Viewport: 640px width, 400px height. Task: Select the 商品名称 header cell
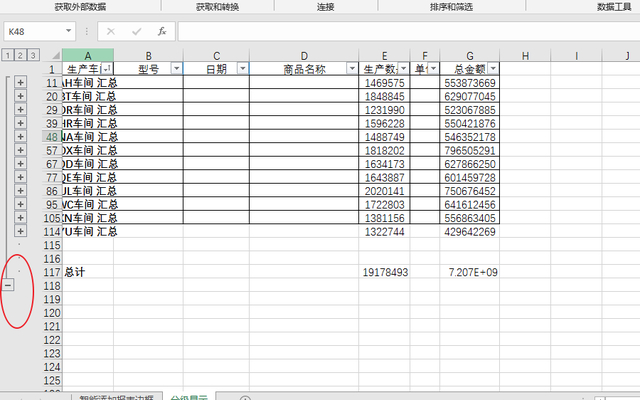click(x=304, y=69)
